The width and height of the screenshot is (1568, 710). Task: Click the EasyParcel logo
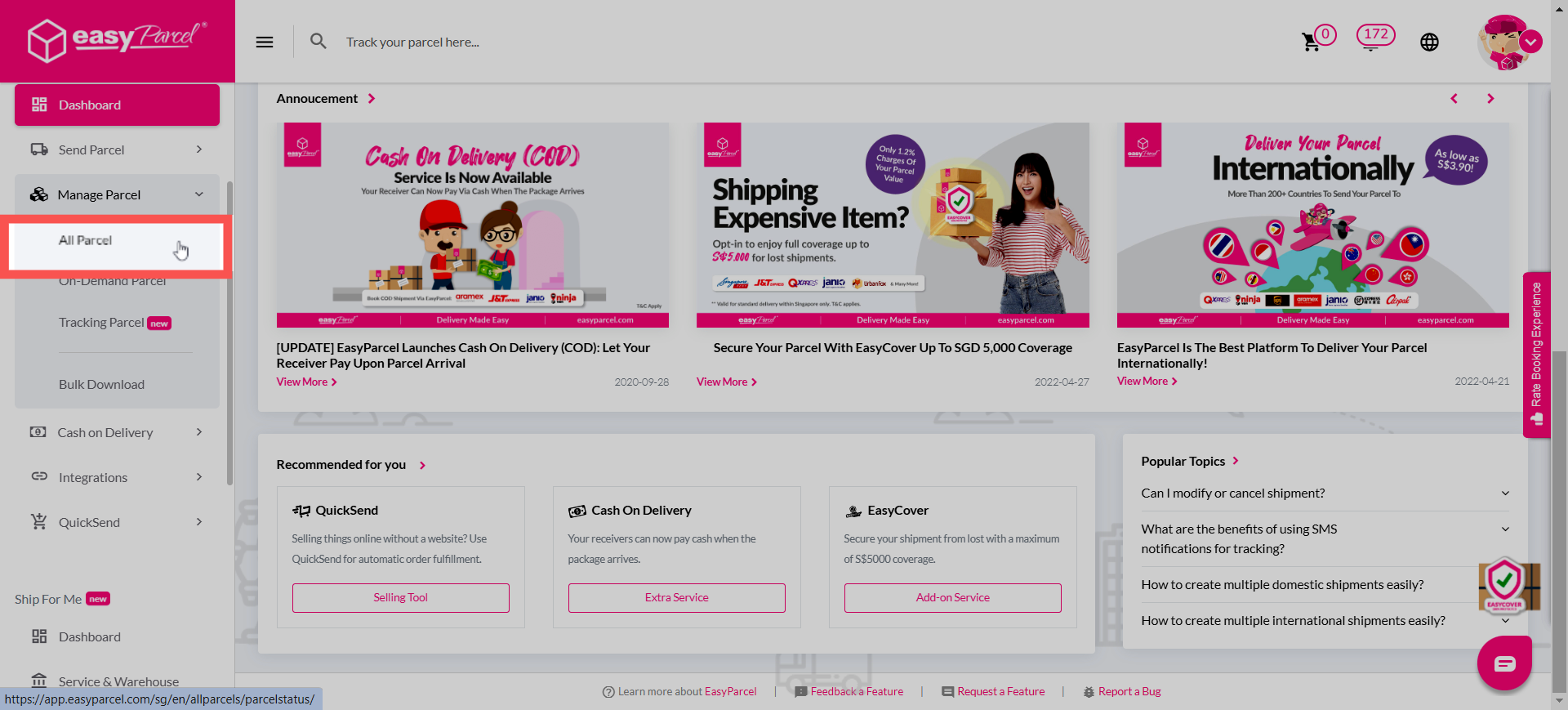point(117,40)
